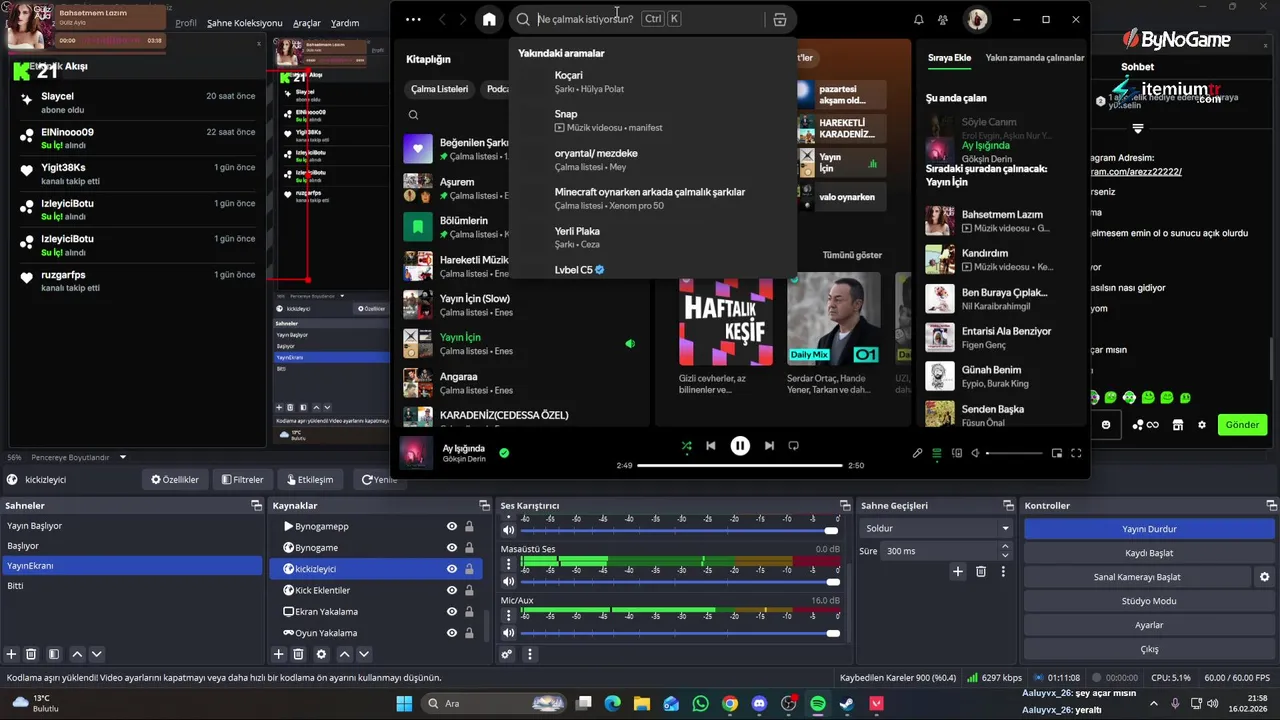Pause the current Spotify track
The height and width of the screenshot is (720, 1280).
pyautogui.click(x=740, y=446)
